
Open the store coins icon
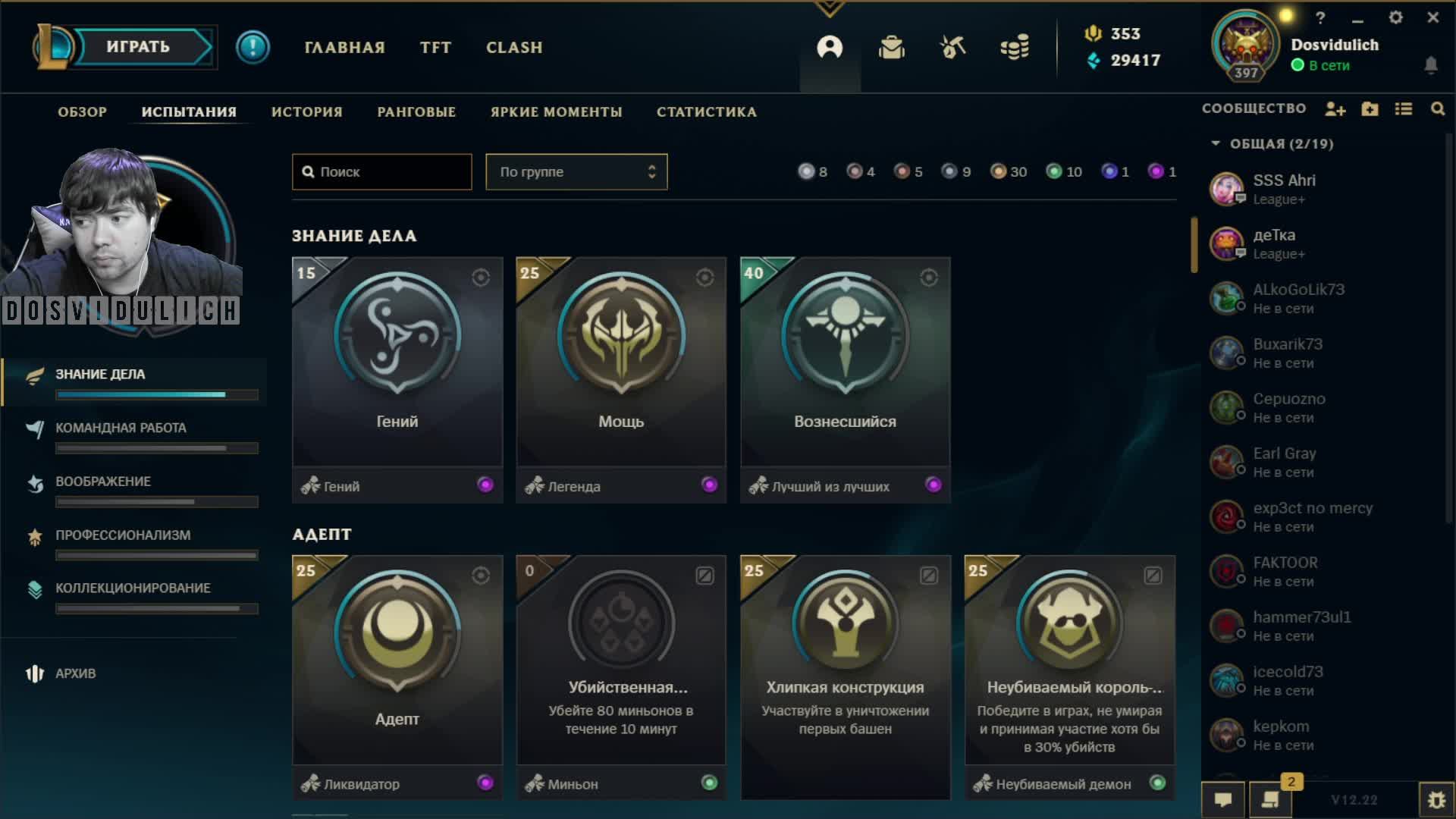(1015, 48)
